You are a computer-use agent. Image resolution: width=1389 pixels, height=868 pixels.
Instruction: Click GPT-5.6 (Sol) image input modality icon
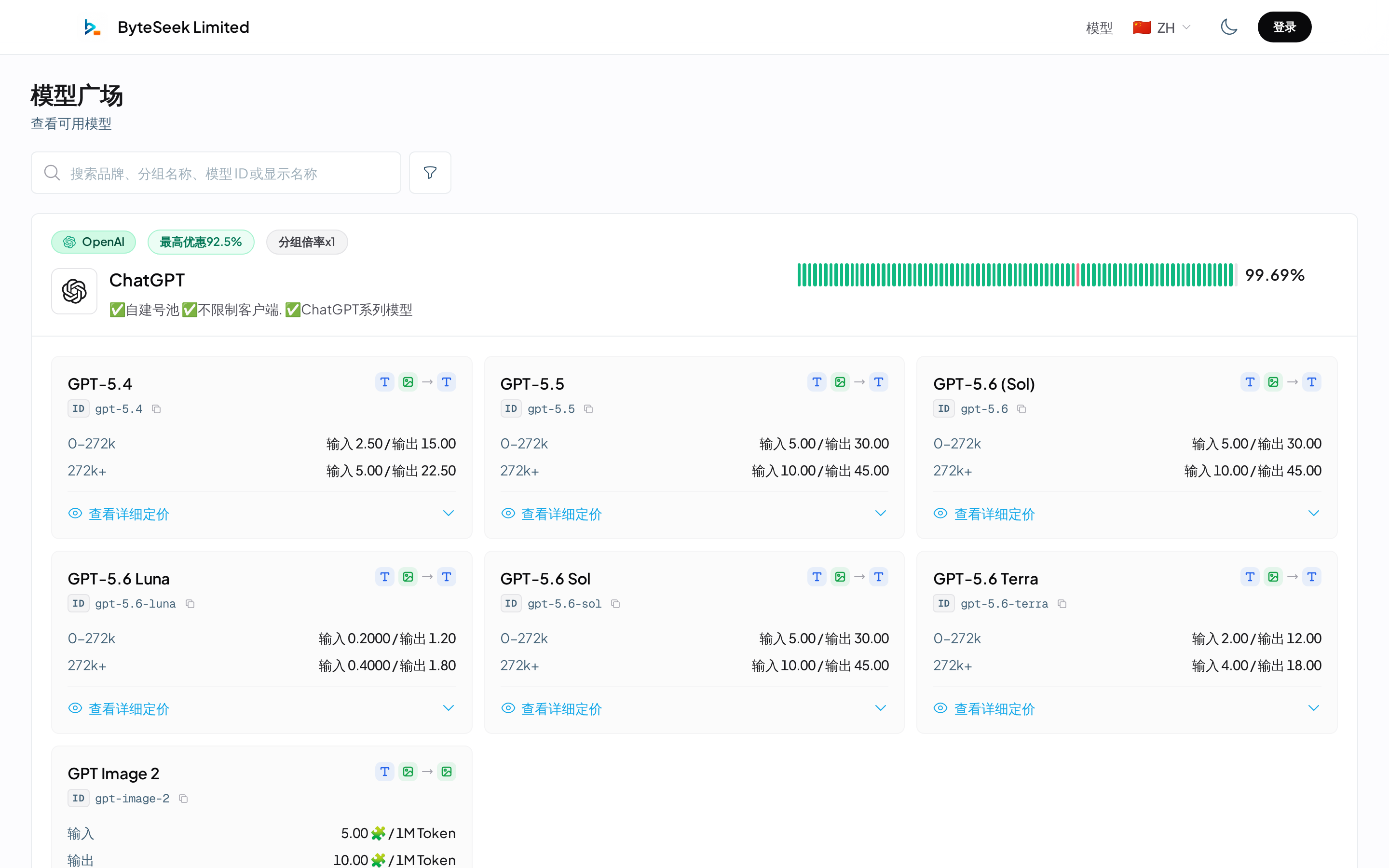pyautogui.click(x=1273, y=382)
